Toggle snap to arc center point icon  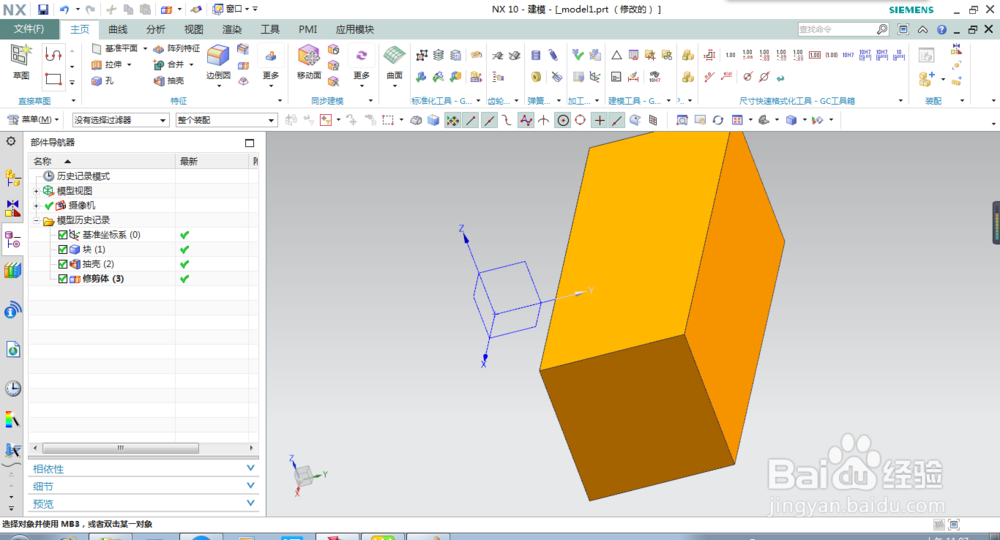pyautogui.click(x=562, y=120)
